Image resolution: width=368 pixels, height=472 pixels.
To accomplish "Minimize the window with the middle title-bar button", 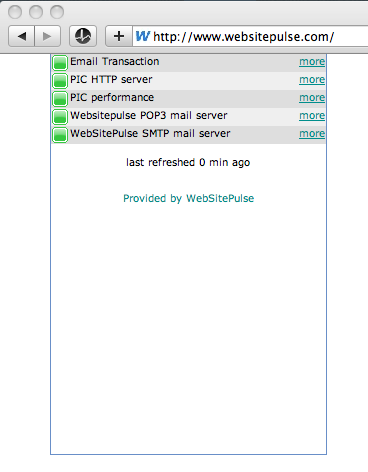I will pos(36,12).
